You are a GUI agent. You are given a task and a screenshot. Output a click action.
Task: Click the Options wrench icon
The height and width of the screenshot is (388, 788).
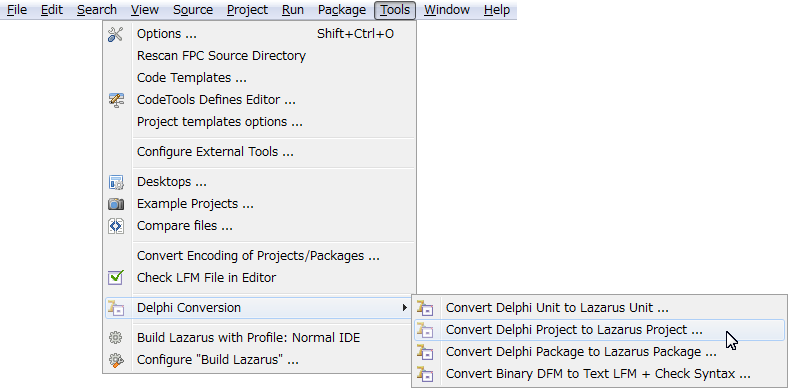coord(116,34)
